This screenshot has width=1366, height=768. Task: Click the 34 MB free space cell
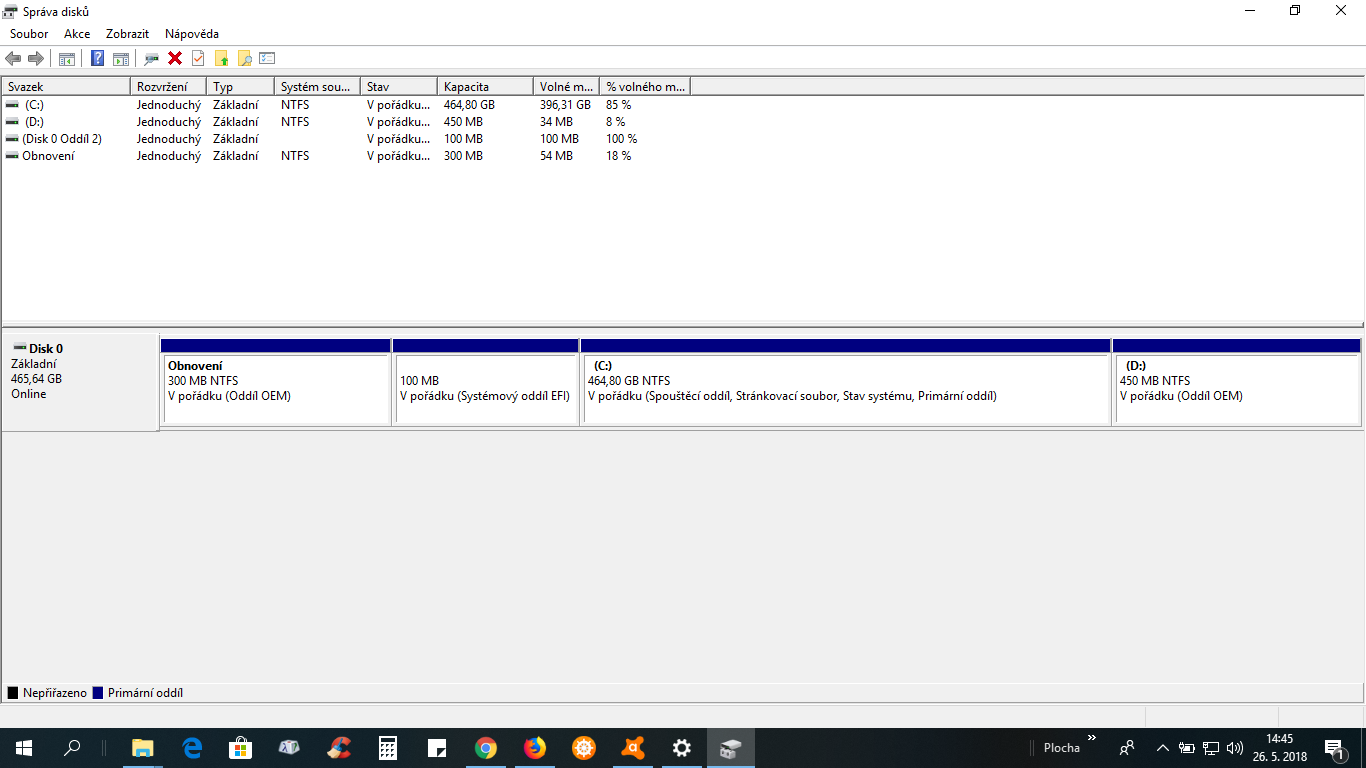click(556, 122)
